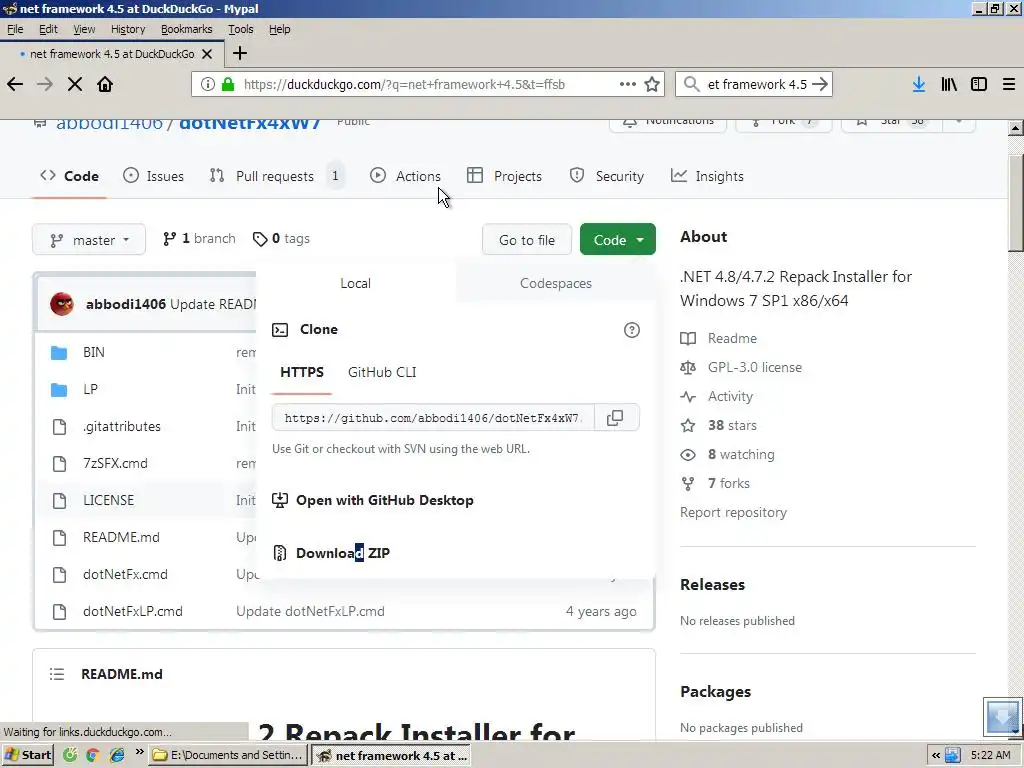
Task: Bookmark this page with the star icon
Action: click(x=652, y=84)
